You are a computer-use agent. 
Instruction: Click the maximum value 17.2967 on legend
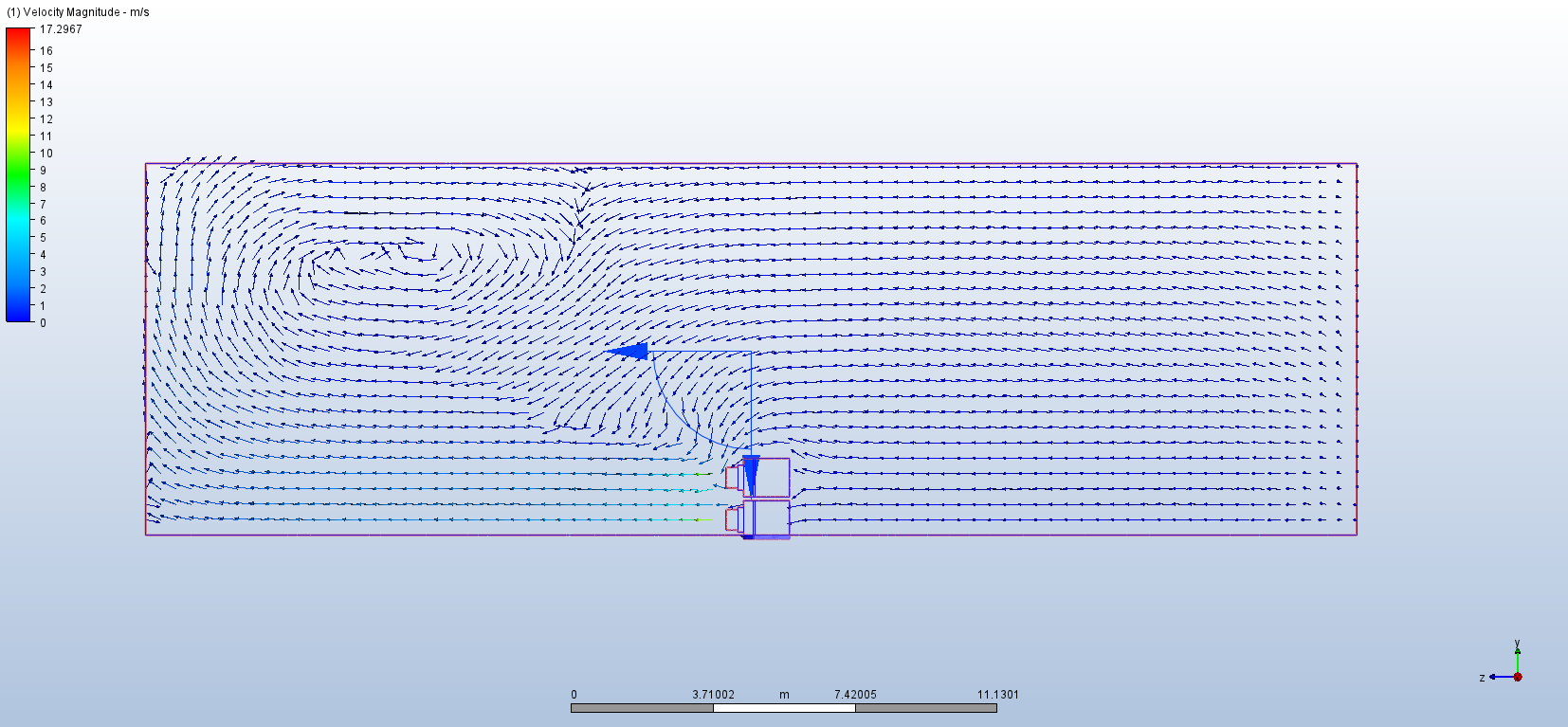pos(61,29)
